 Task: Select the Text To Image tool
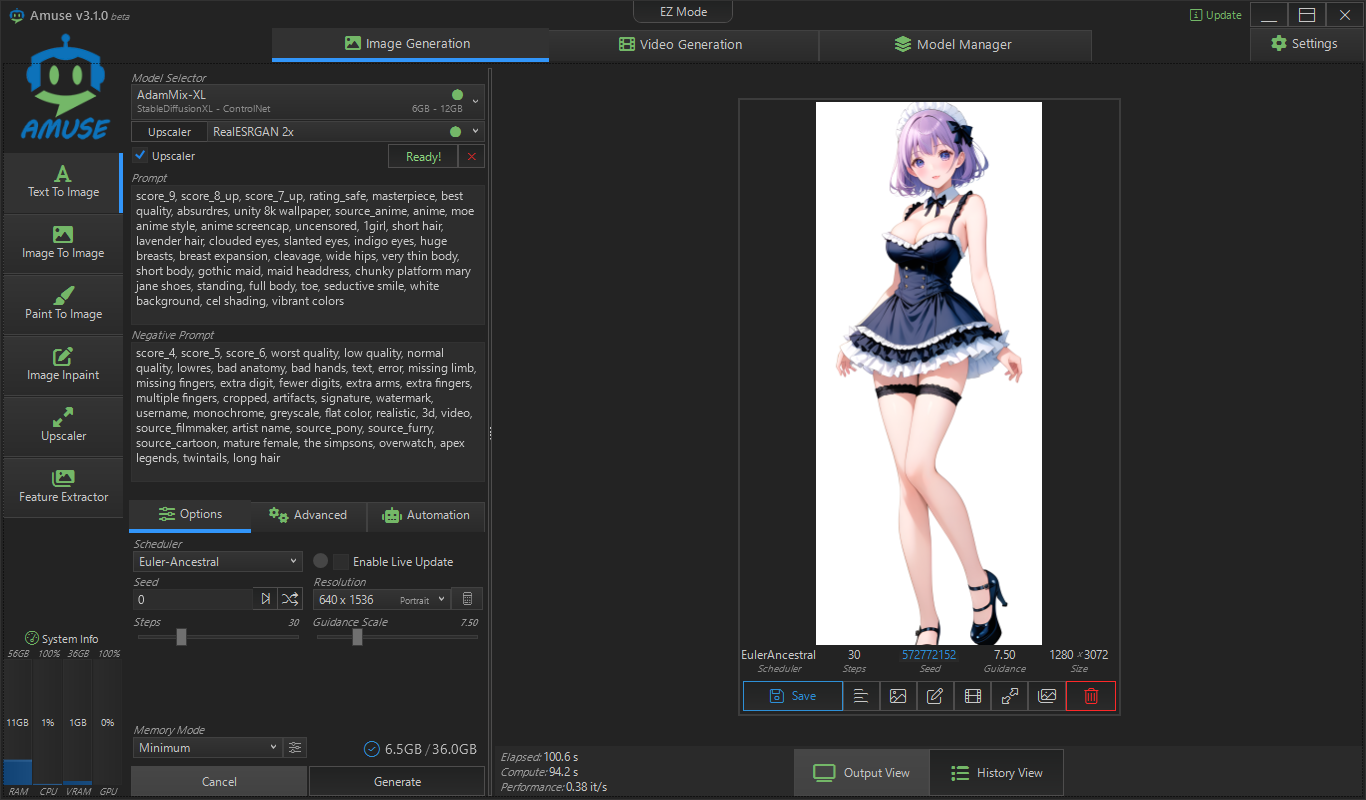click(63, 183)
